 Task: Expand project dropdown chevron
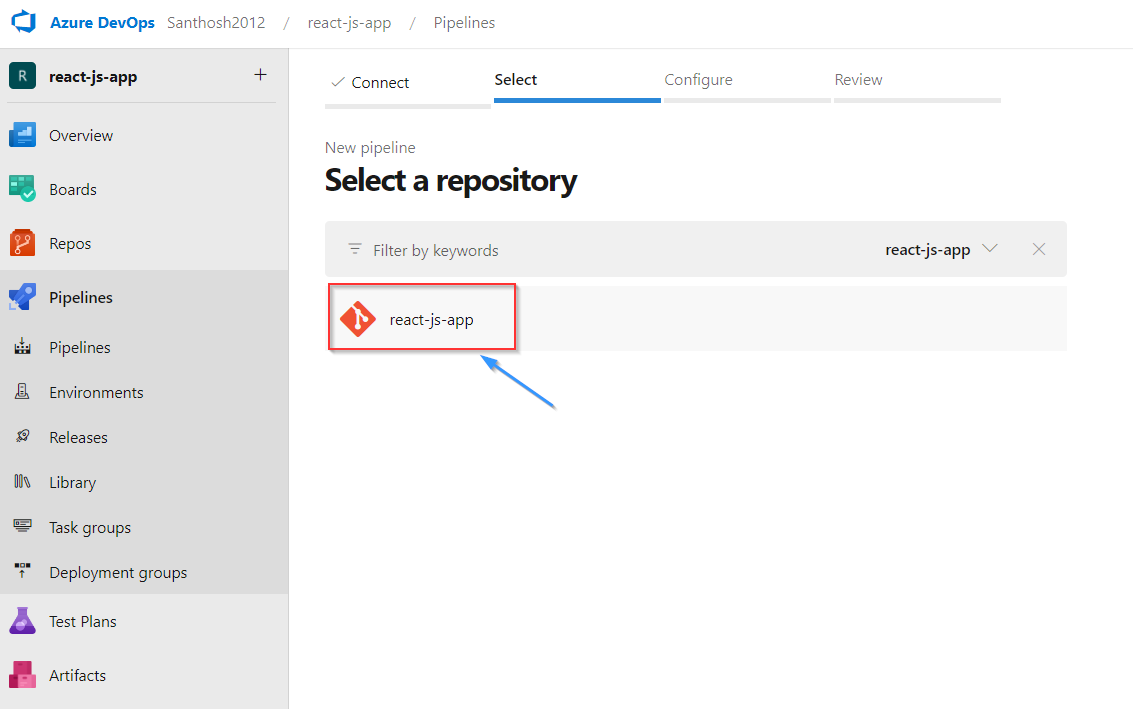point(990,249)
